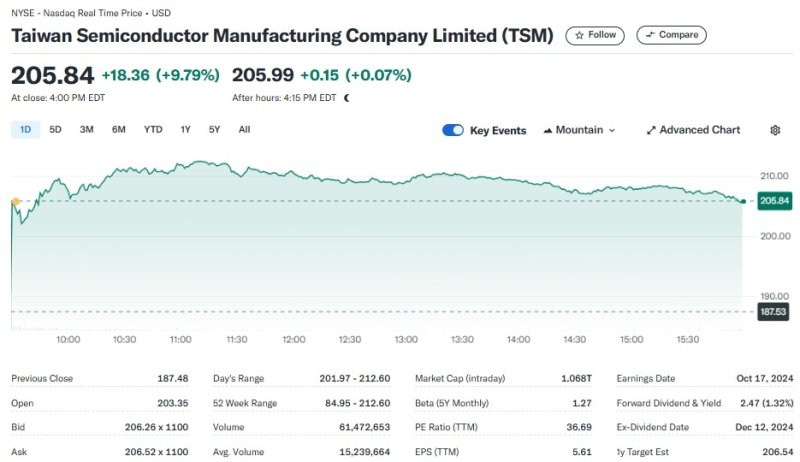Toggle the Key Events switch off
This screenshot has height=462, width=800.
coord(453,130)
